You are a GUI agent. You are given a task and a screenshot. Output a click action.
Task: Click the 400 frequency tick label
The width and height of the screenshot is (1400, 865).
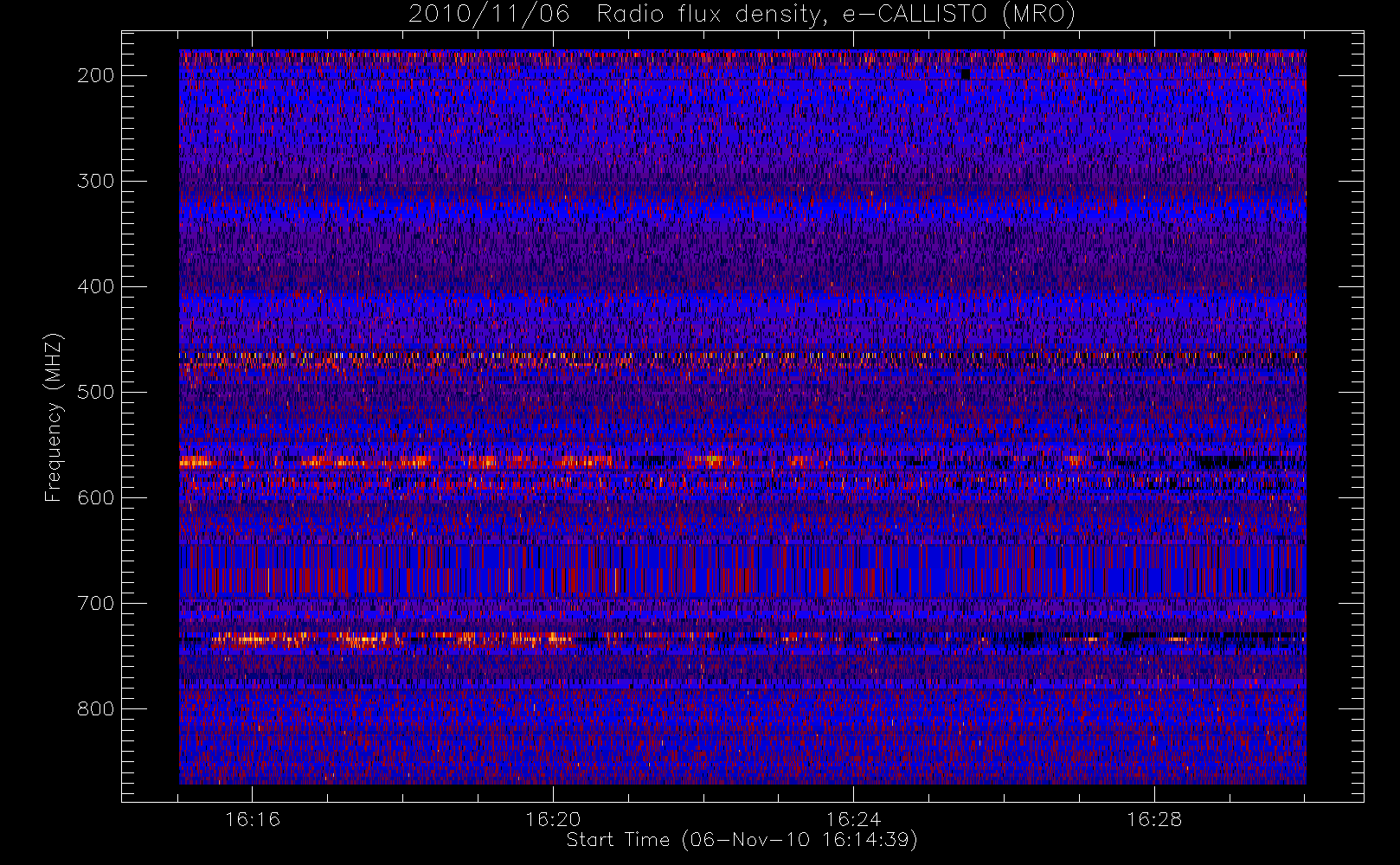pyautogui.click(x=96, y=286)
